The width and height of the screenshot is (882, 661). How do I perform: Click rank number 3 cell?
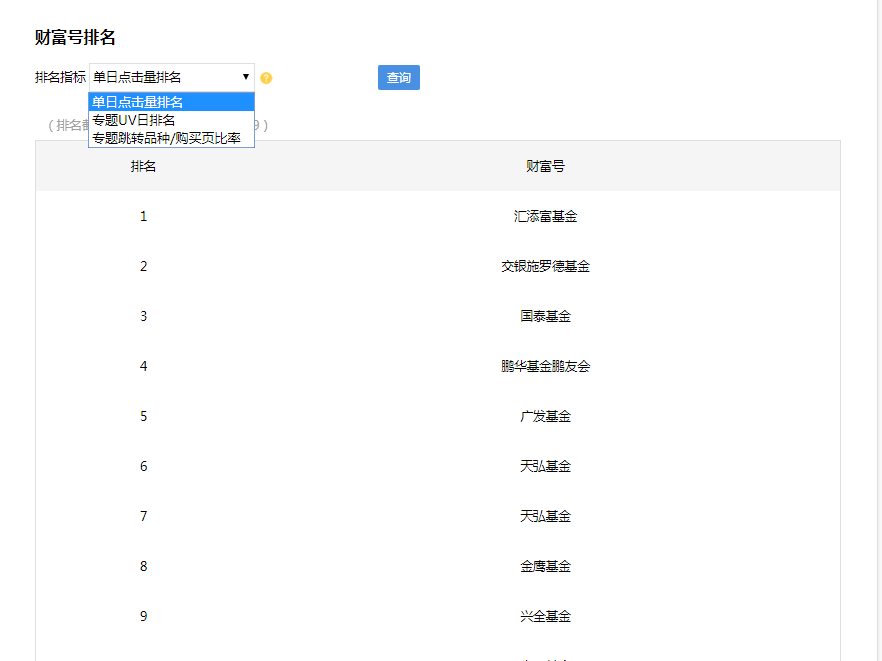pyautogui.click(x=143, y=316)
